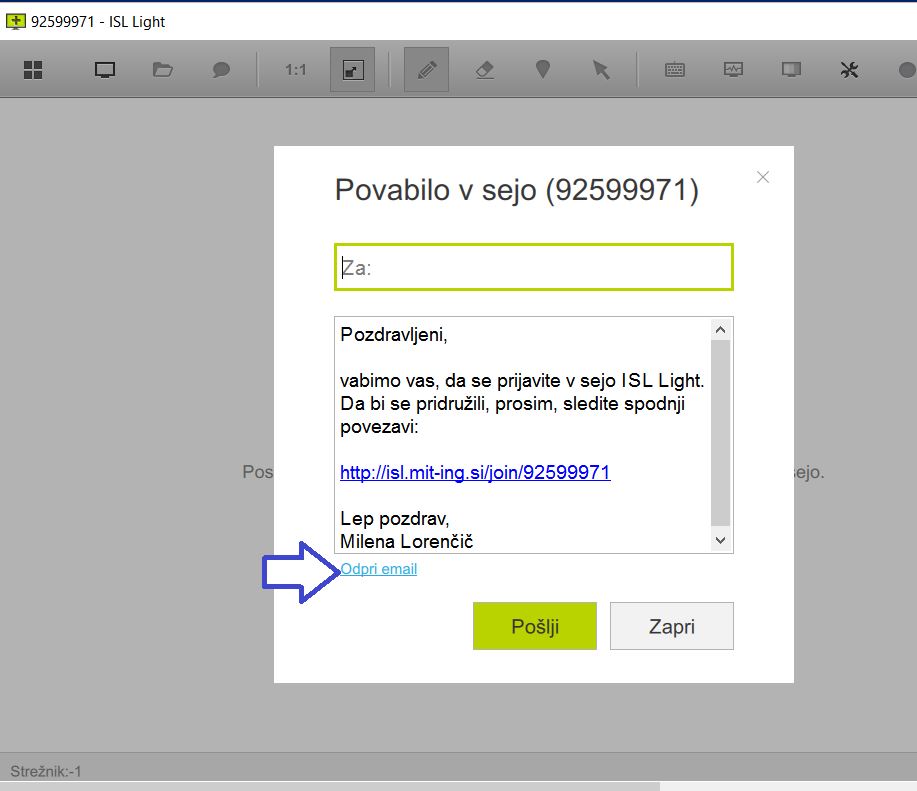
Task: Select the arrow pointer tool
Action: (x=601, y=70)
